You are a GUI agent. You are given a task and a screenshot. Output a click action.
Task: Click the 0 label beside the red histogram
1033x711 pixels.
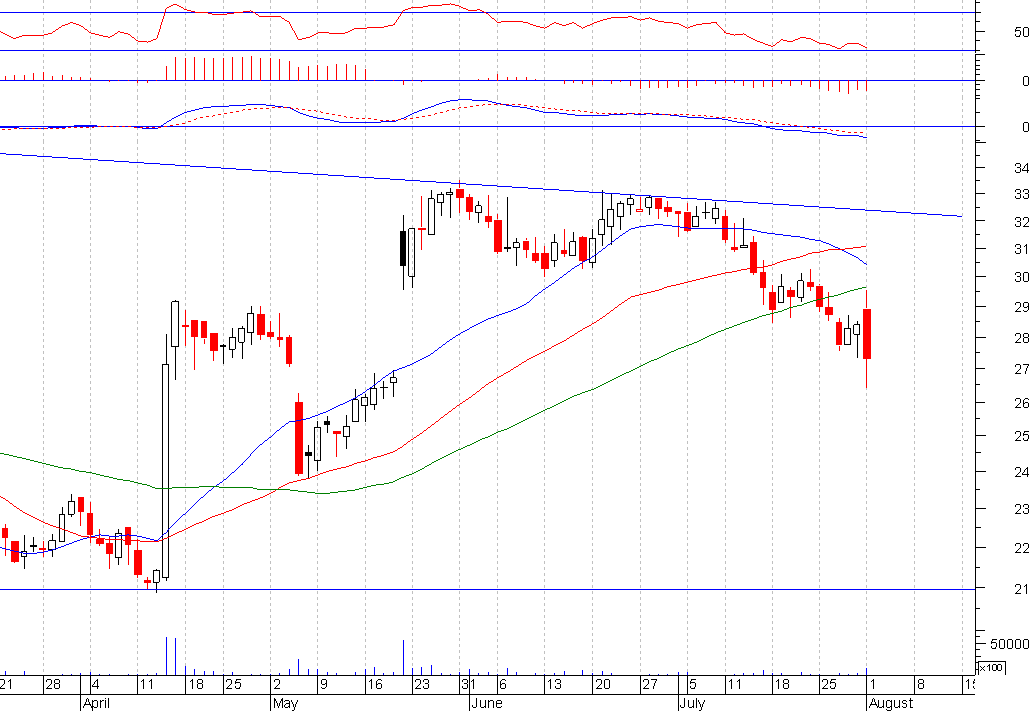(x=1026, y=81)
